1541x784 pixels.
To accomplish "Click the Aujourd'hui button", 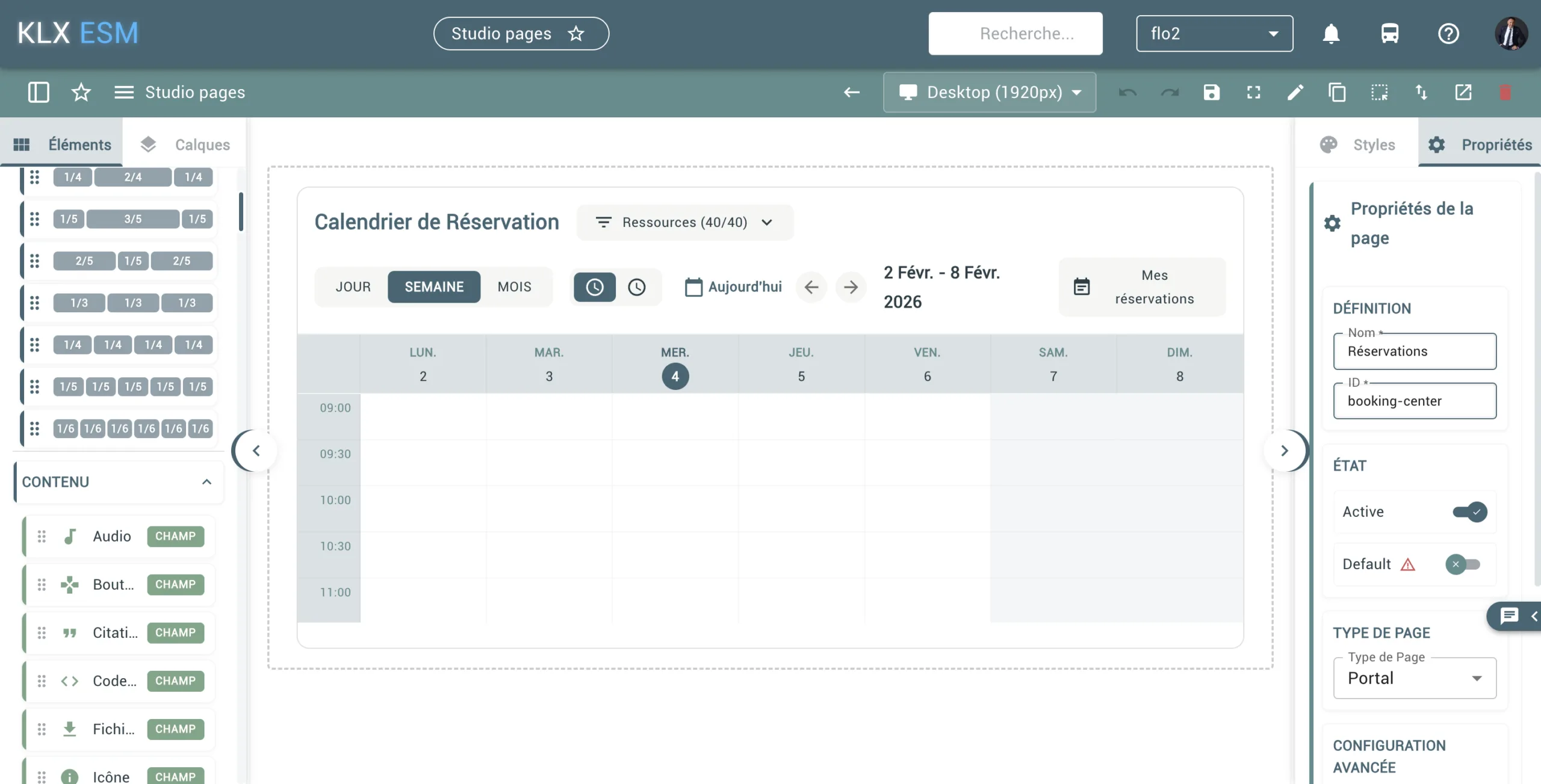I will click(733, 287).
